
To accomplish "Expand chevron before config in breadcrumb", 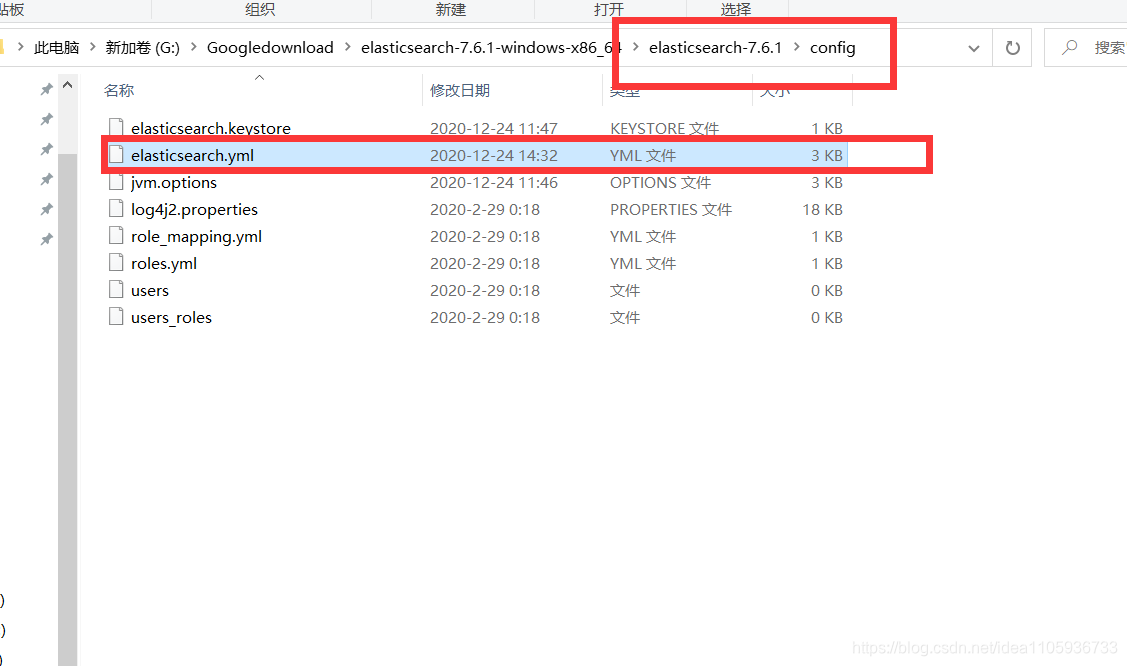I will click(x=796, y=47).
